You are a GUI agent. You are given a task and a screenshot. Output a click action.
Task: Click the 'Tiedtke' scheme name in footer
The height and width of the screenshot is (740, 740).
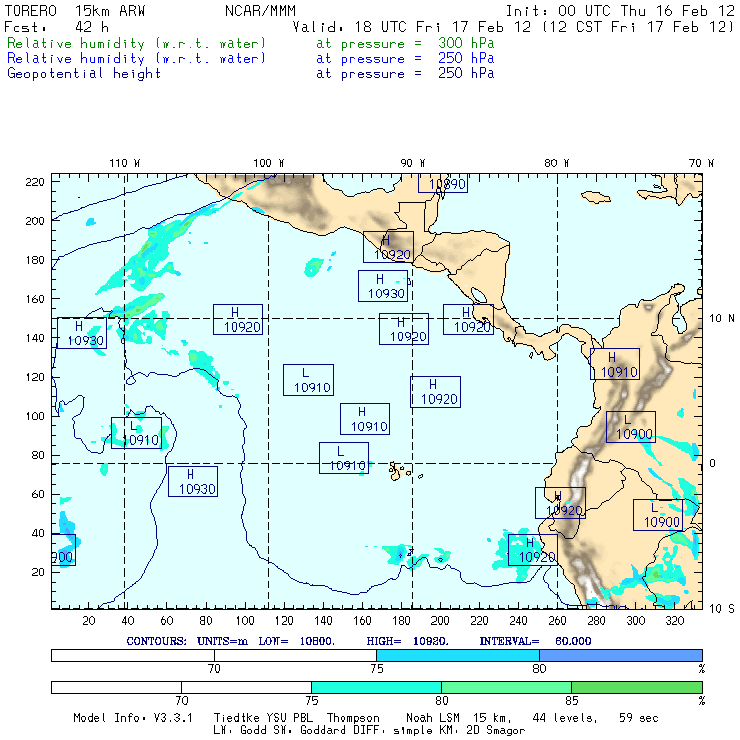(x=235, y=718)
